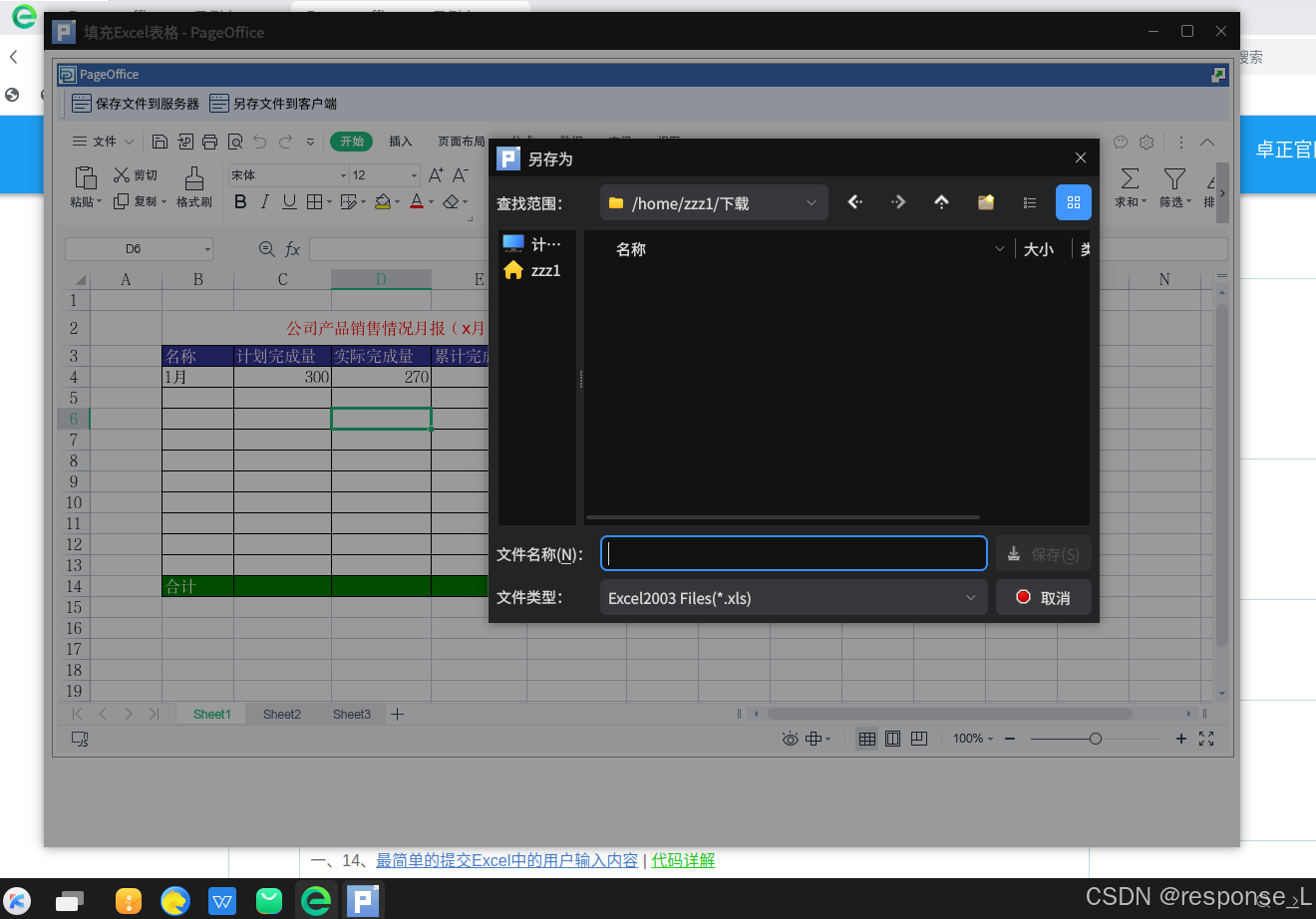This screenshot has height=919, width=1316.
Task: Open WPS Writer from the taskbar
Action: click(222, 901)
